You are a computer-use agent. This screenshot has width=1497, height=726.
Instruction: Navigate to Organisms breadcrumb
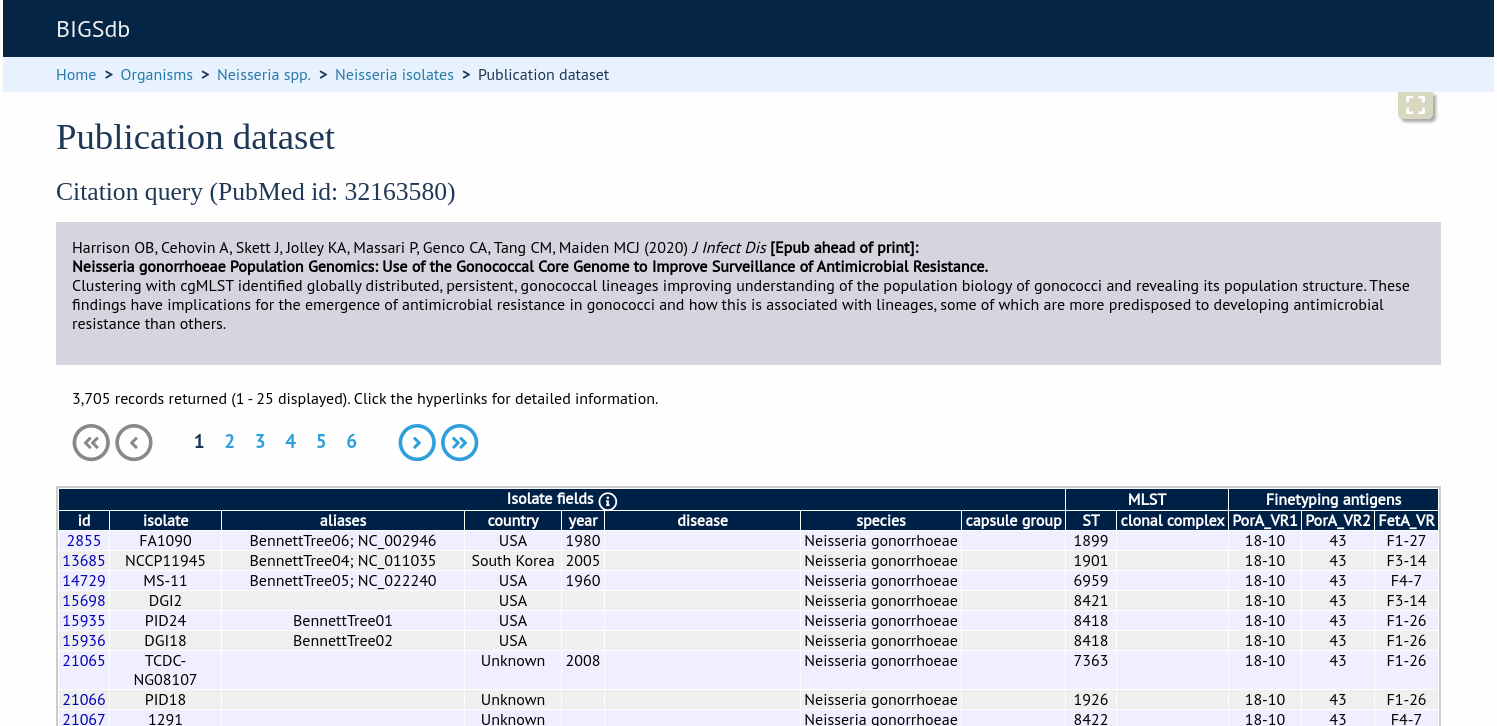coord(157,75)
